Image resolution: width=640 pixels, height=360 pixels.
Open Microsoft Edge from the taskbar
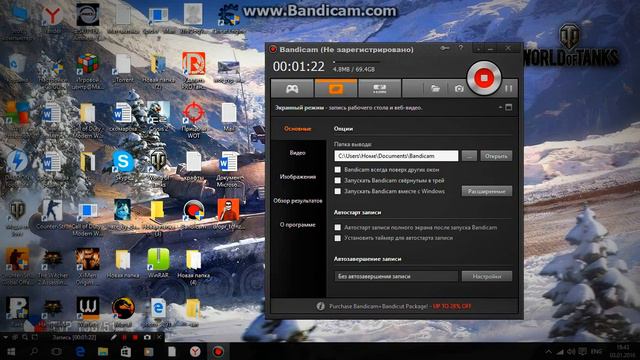pyautogui.click(x=80, y=351)
